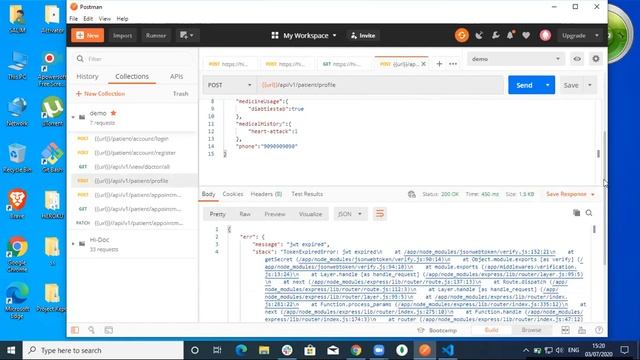Open the wrench settings icon in header
Viewport: 640px width, 360px height.
point(496,36)
